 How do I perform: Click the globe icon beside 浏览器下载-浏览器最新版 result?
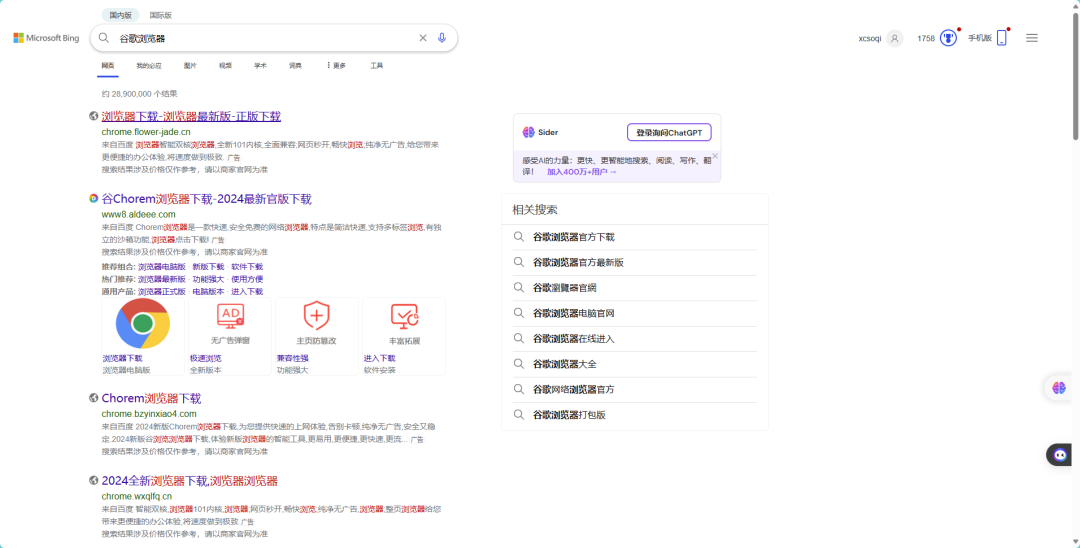click(x=94, y=116)
